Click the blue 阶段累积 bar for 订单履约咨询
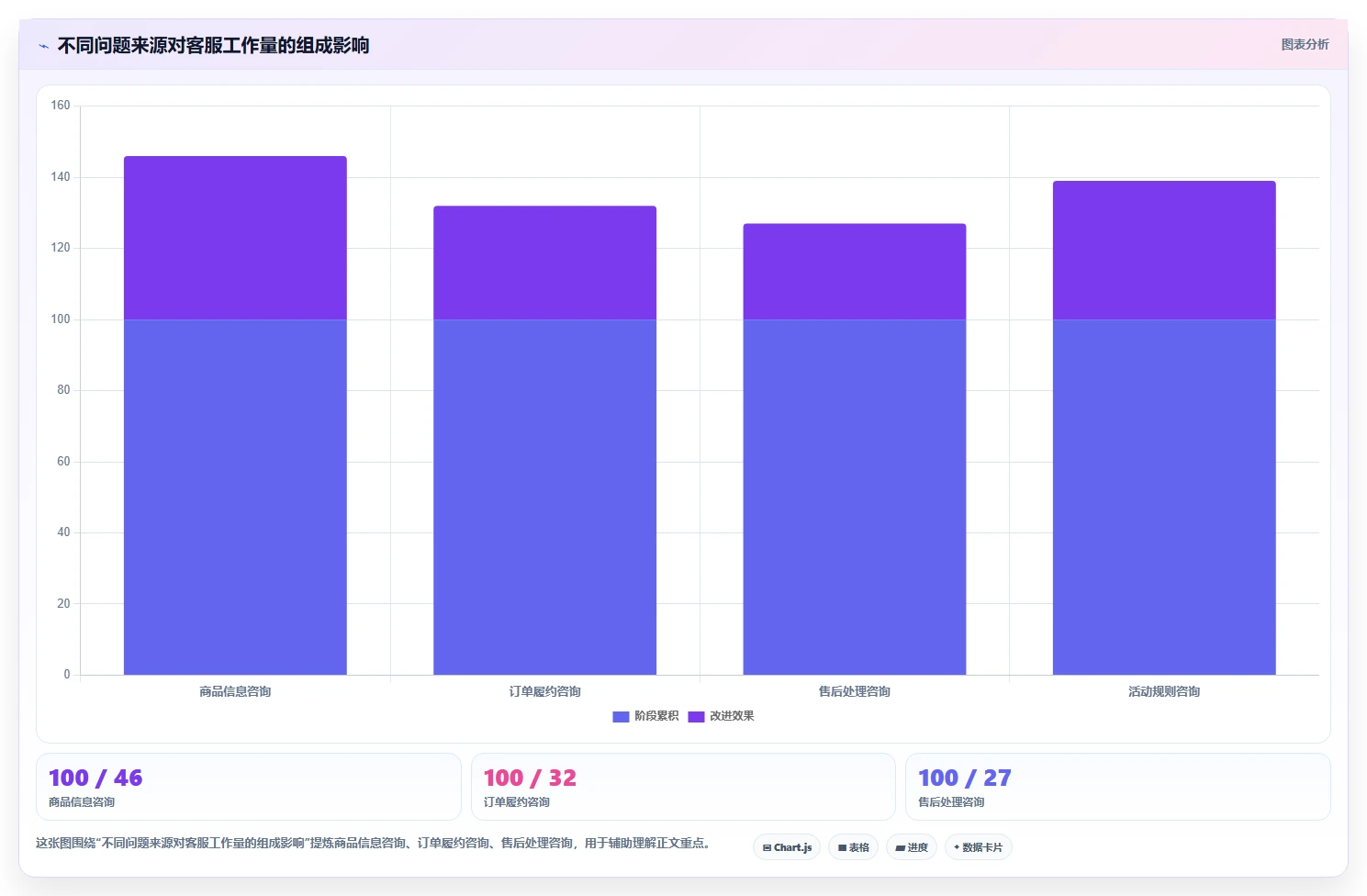This screenshot has height=896, width=1367. pos(545,497)
